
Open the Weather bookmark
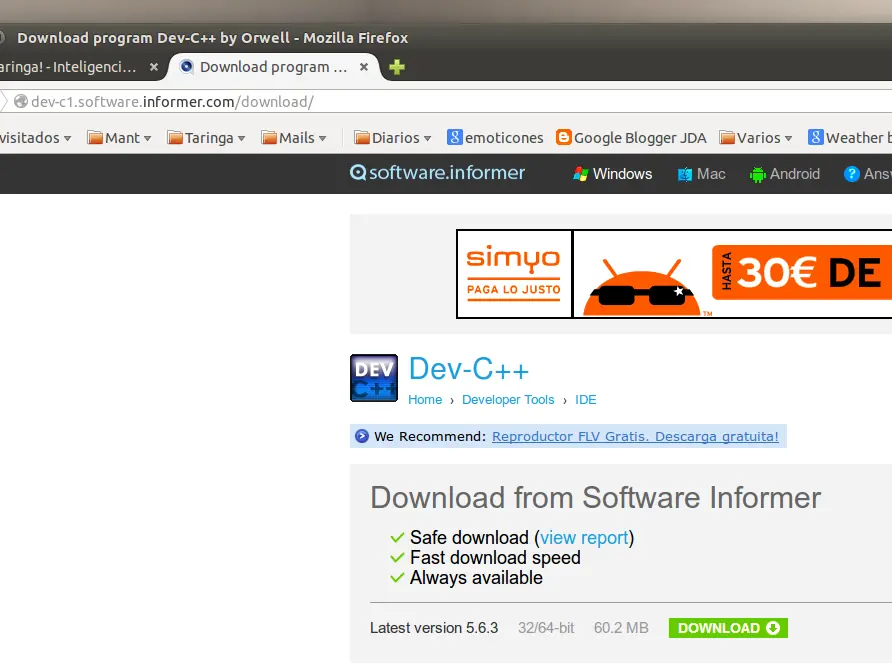pyautogui.click(x=850, y=138)
